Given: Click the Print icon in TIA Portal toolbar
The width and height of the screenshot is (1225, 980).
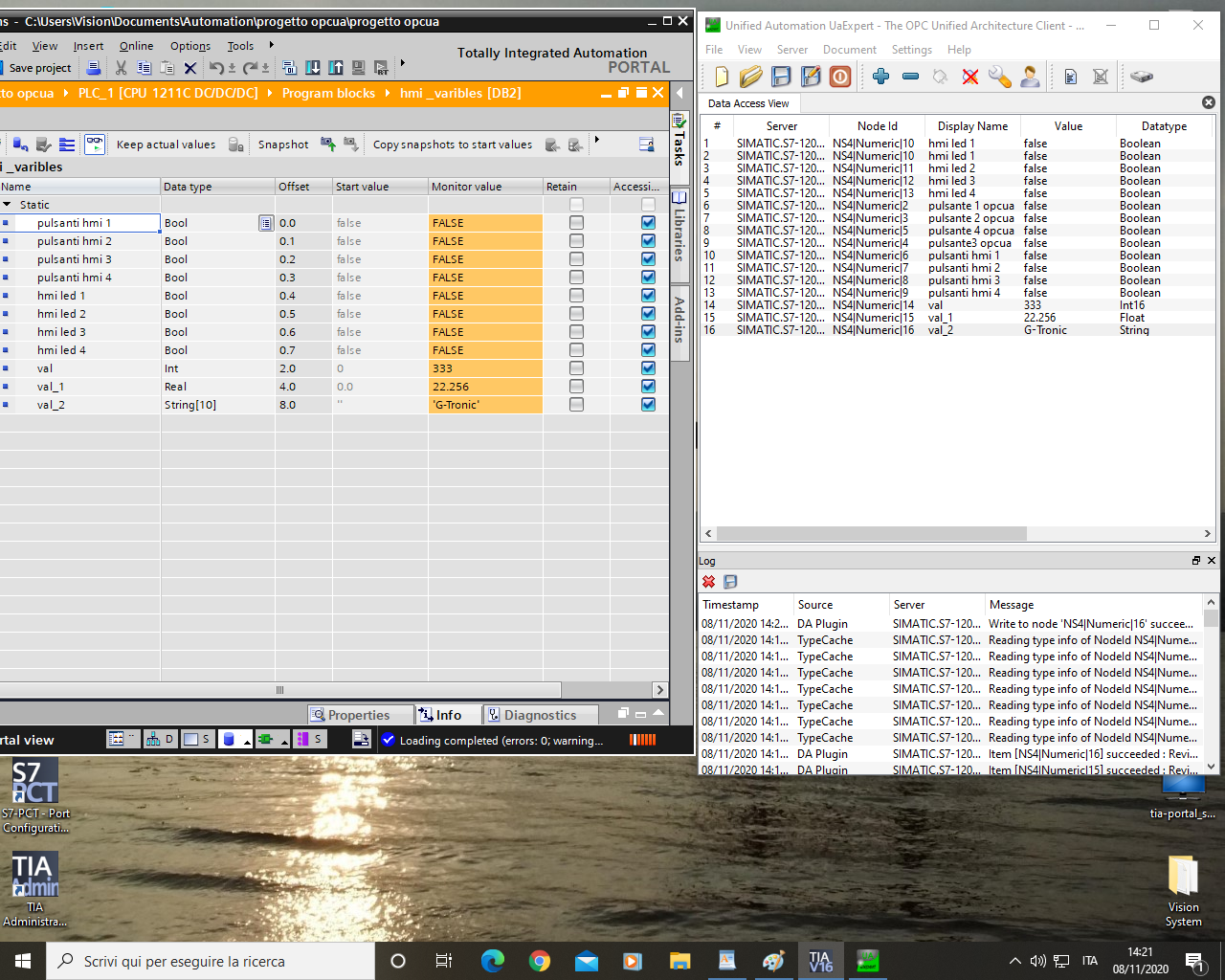Looking at the screenshot, I should click(x=94, y=68).
